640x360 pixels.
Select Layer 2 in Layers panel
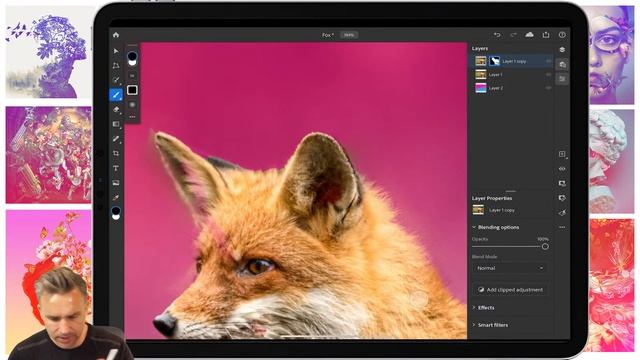coord(512,88)
